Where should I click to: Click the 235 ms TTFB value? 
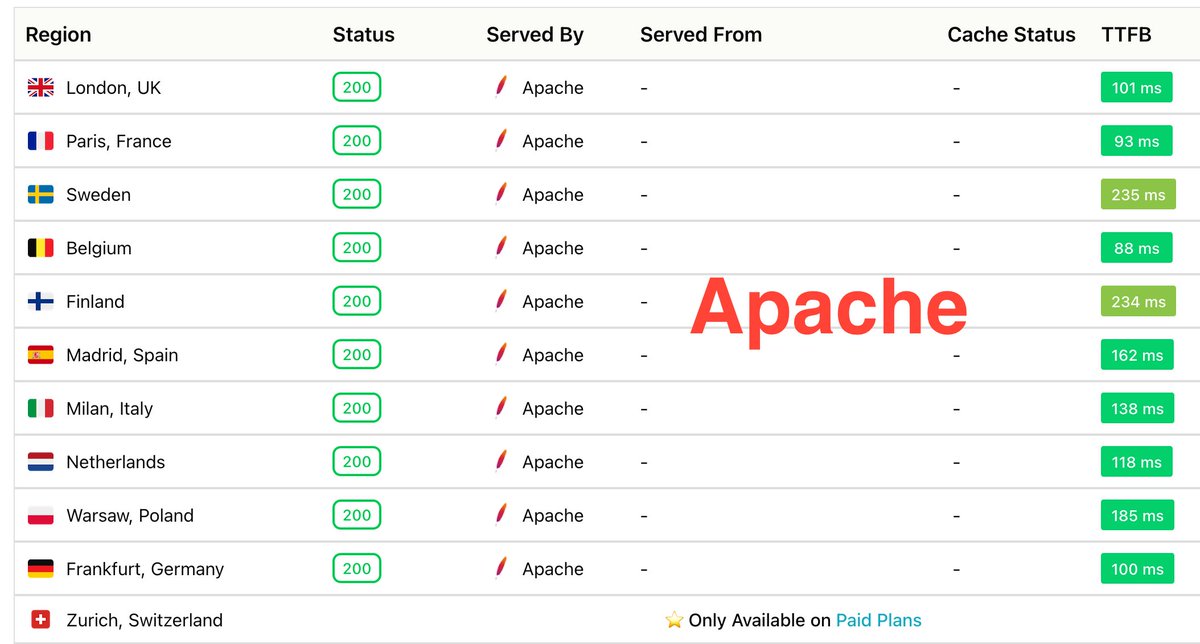(1138, 195)
